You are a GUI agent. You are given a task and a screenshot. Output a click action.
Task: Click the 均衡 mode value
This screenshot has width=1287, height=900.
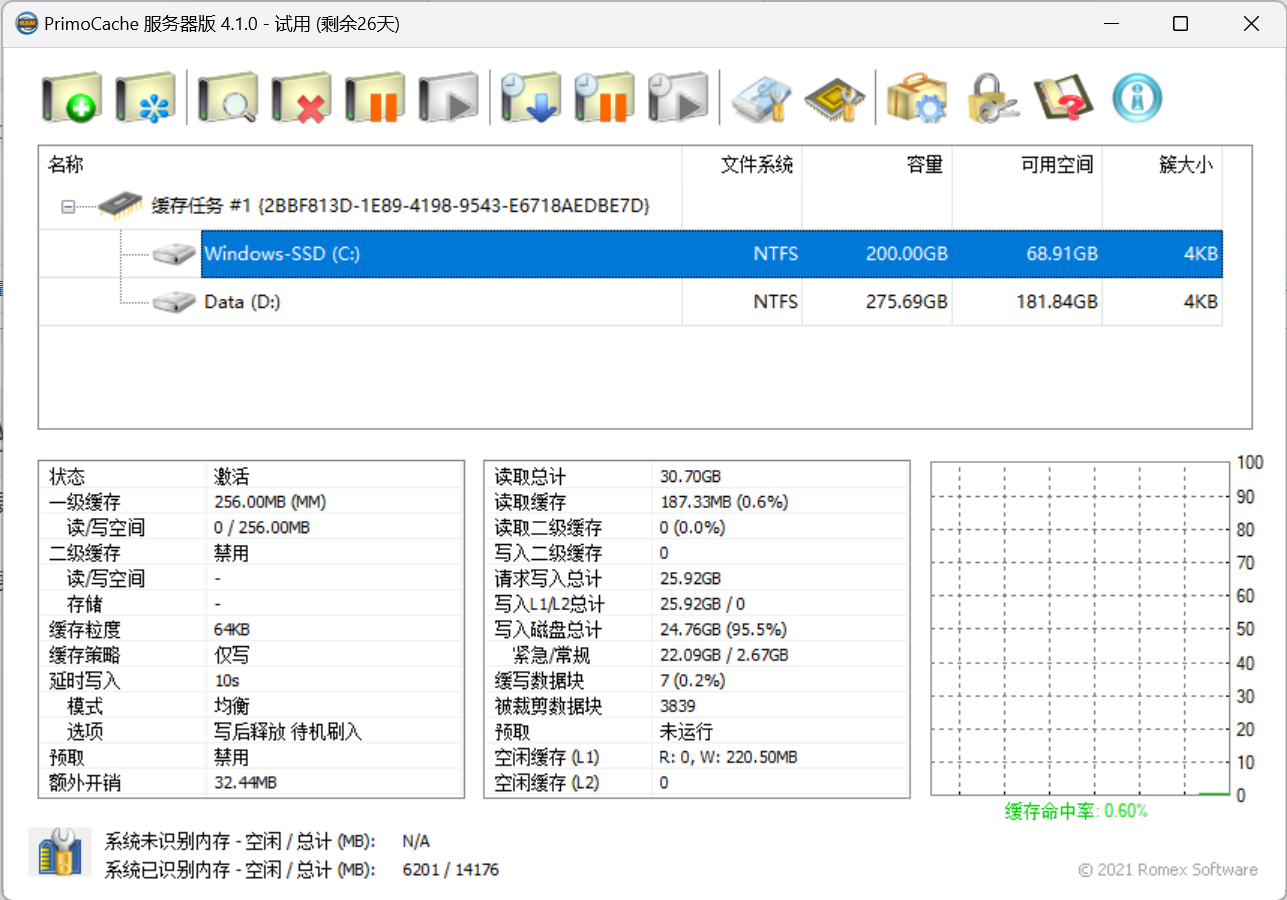coord(231,706)
